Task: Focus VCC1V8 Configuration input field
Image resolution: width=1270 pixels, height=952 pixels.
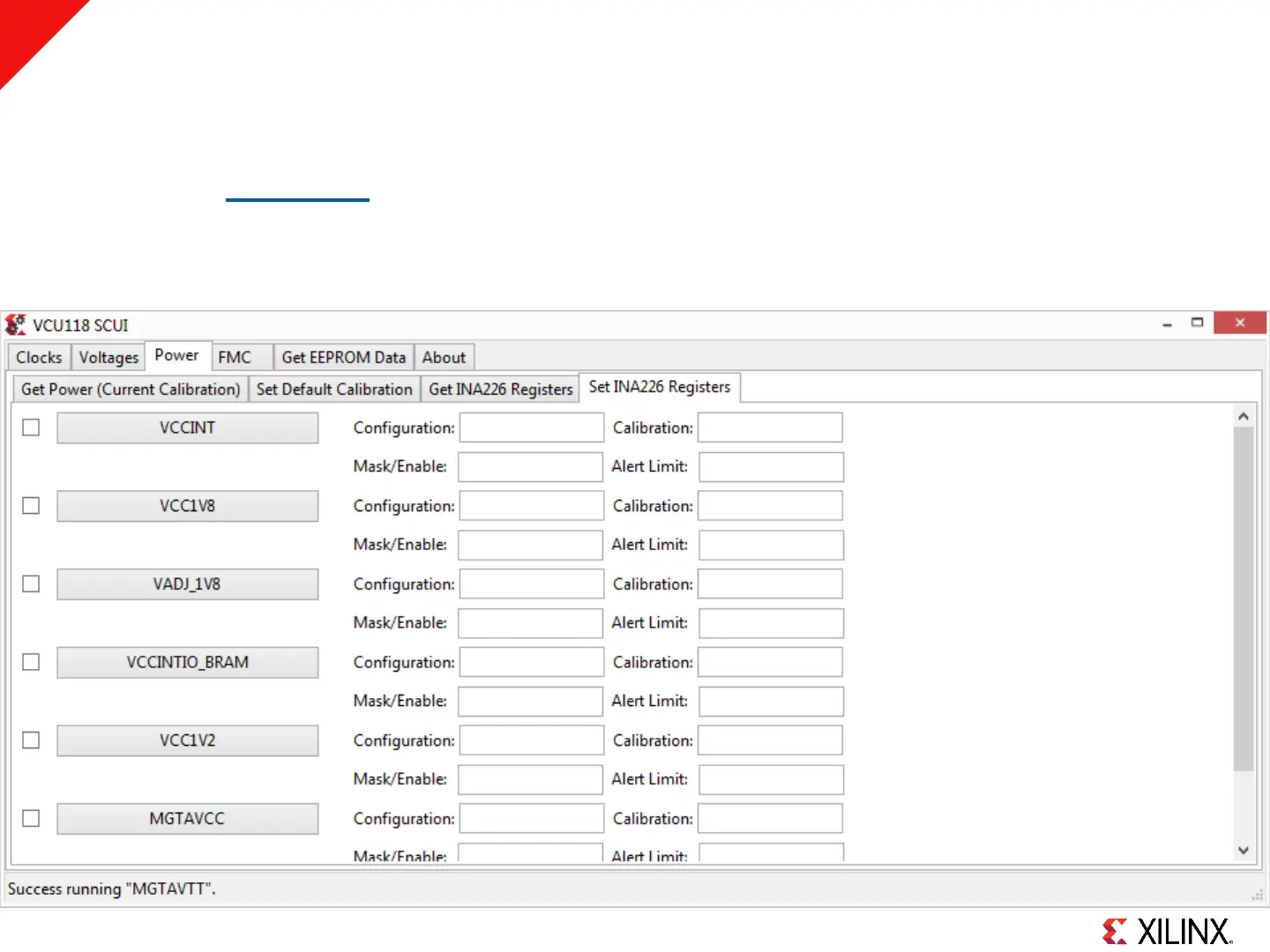Action: click(x=532, y=506)
